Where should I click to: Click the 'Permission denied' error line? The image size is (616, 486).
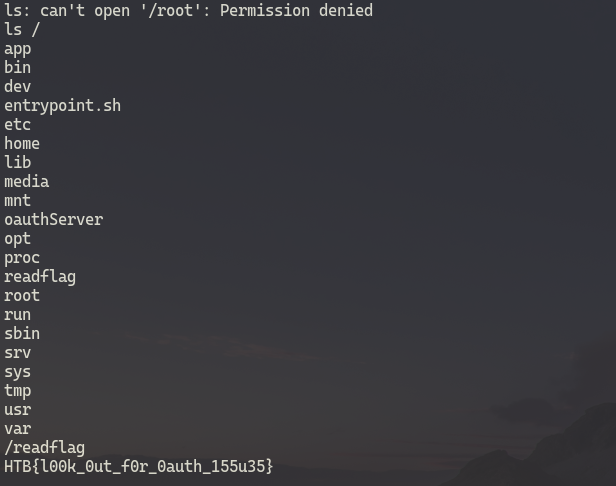(x=189, y=11)
